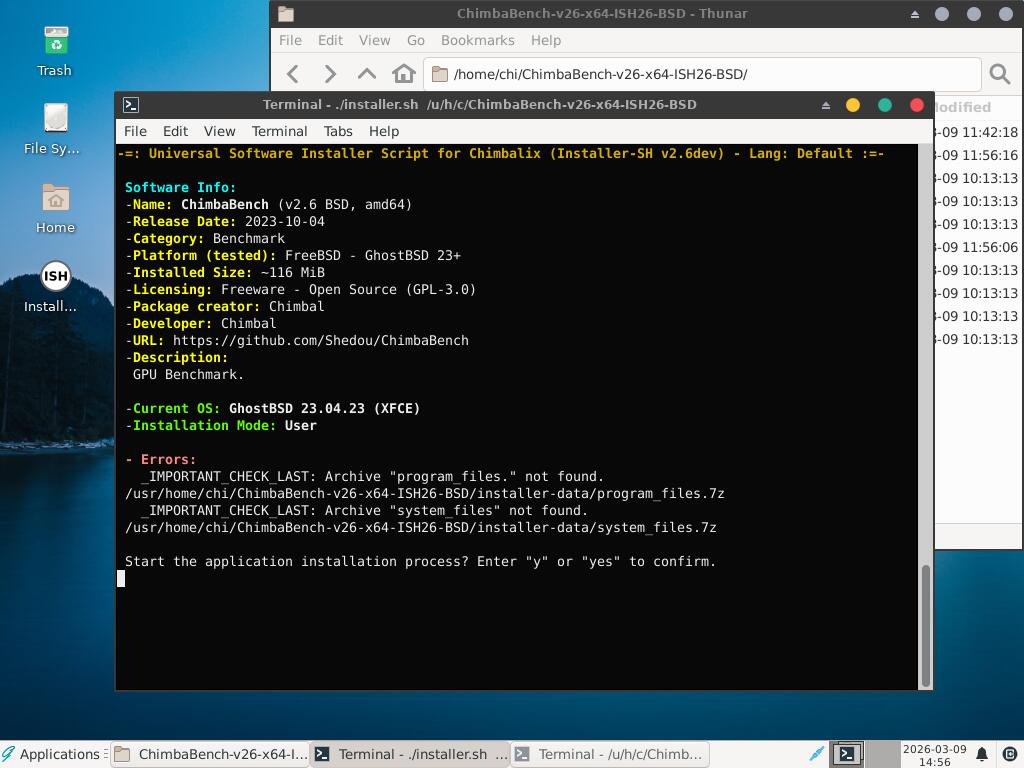Screen dimensions: 1024x768
Task: Click the 'Errors:' heading in terminal
Action: click(x=161, y=459)
